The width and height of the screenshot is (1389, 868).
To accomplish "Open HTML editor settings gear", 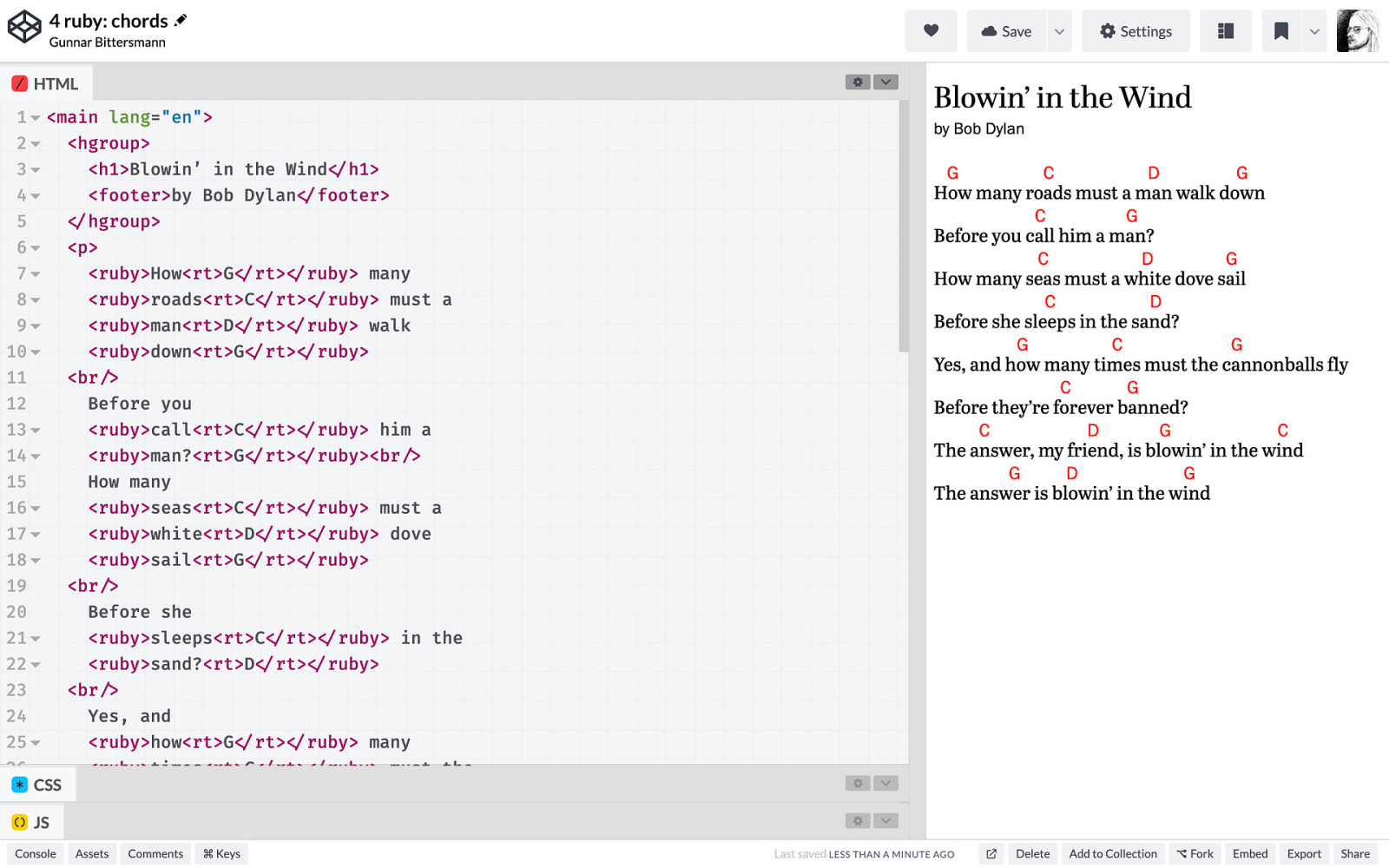I will [858, 82].
